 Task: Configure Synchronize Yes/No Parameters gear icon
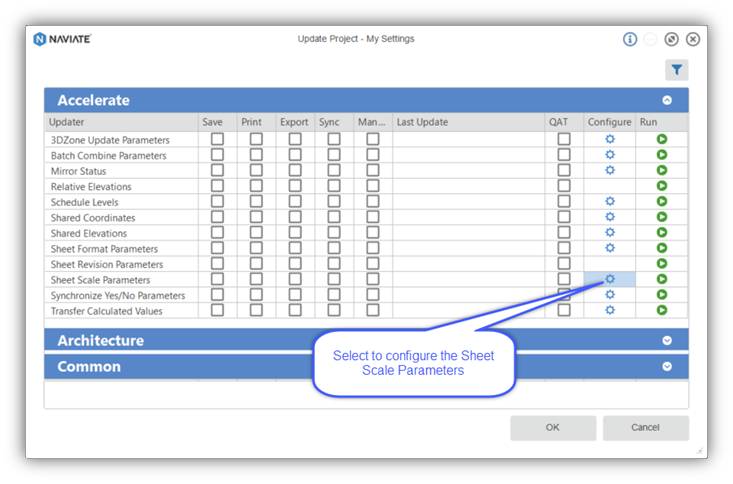point(610,294)
